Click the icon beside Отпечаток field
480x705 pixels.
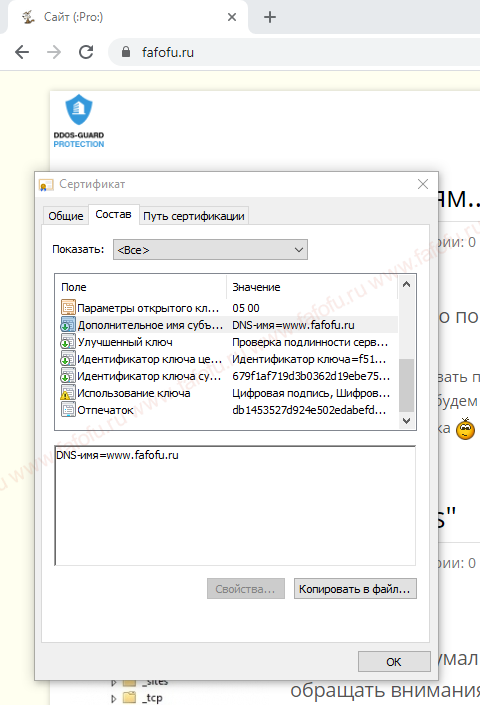68,410
